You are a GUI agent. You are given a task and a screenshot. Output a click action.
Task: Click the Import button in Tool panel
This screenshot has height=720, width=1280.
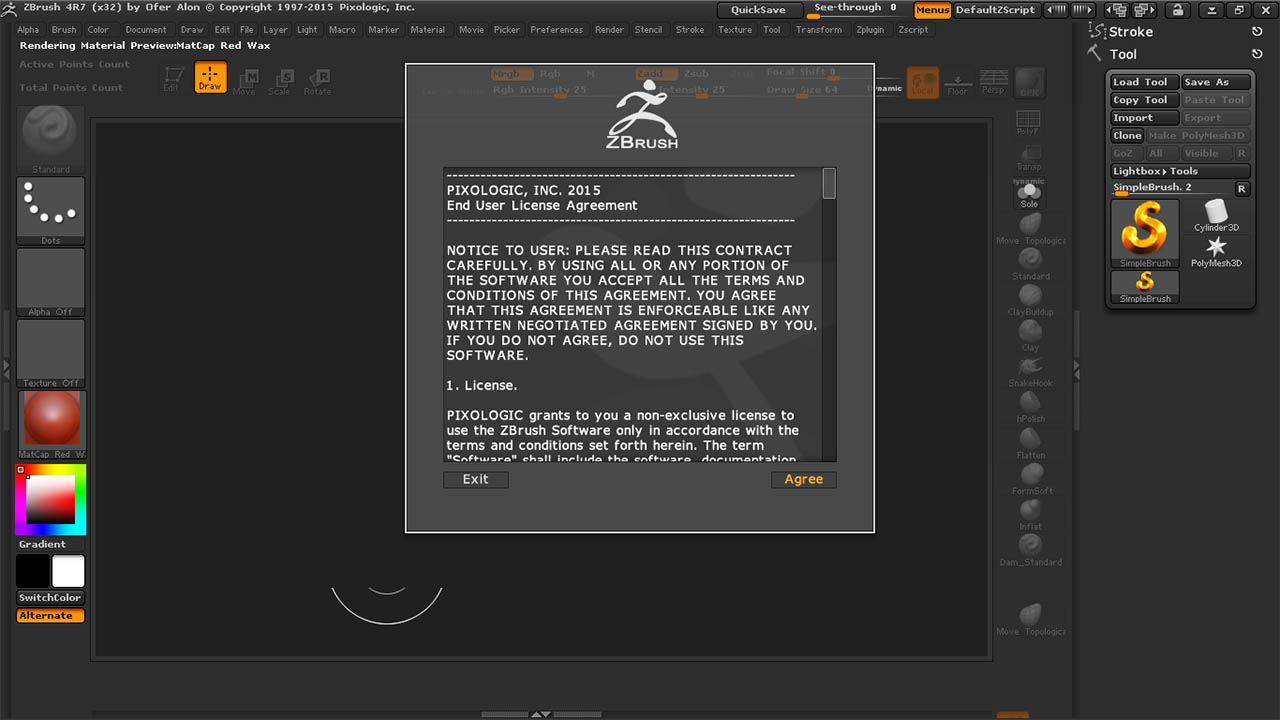1145,118
